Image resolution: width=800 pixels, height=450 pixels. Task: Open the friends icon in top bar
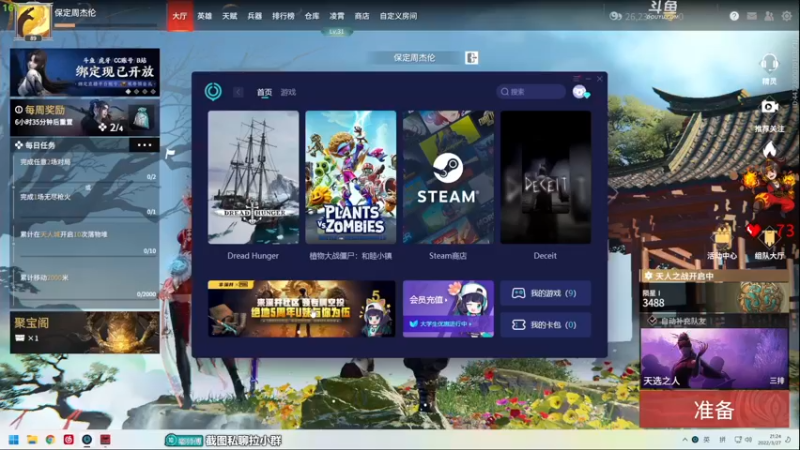pyautogui.click(x=769, y=16)
